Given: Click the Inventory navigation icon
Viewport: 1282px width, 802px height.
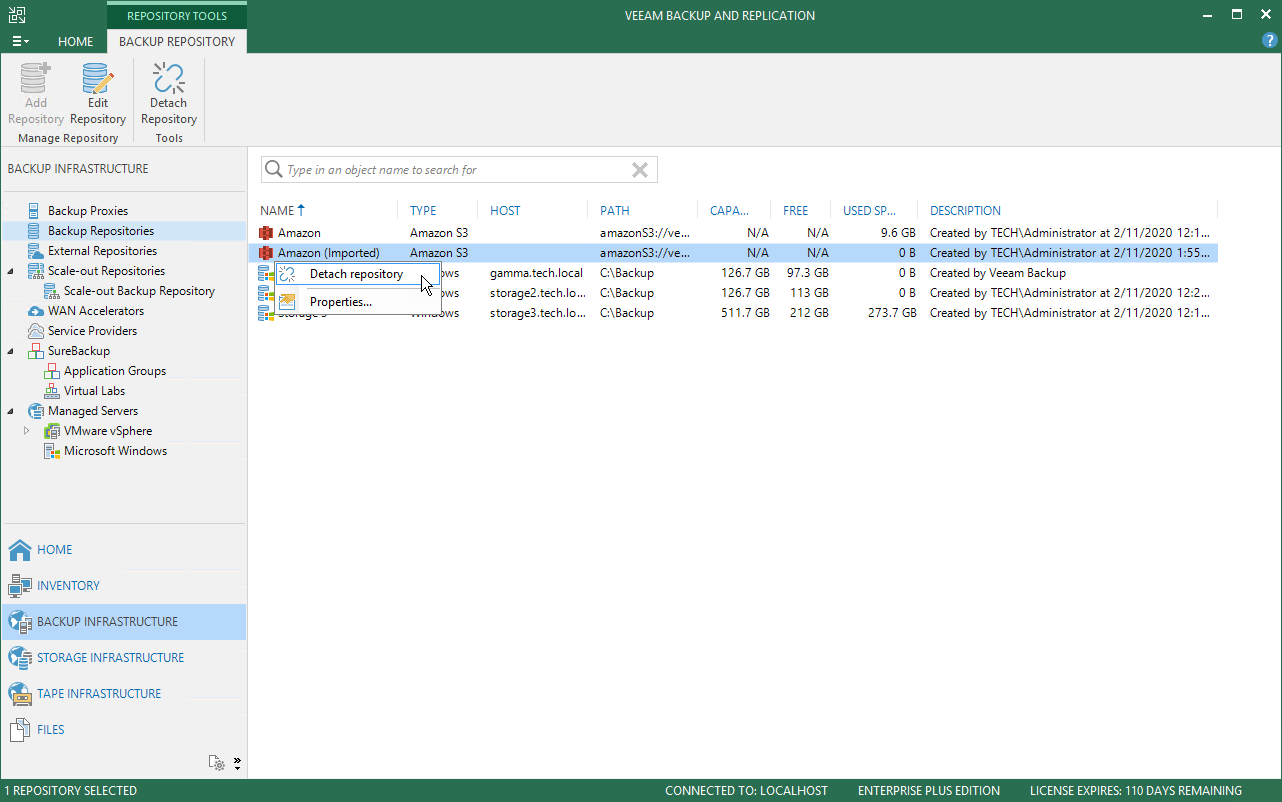Looking at the screenshot, I should (x=20, y=586).
